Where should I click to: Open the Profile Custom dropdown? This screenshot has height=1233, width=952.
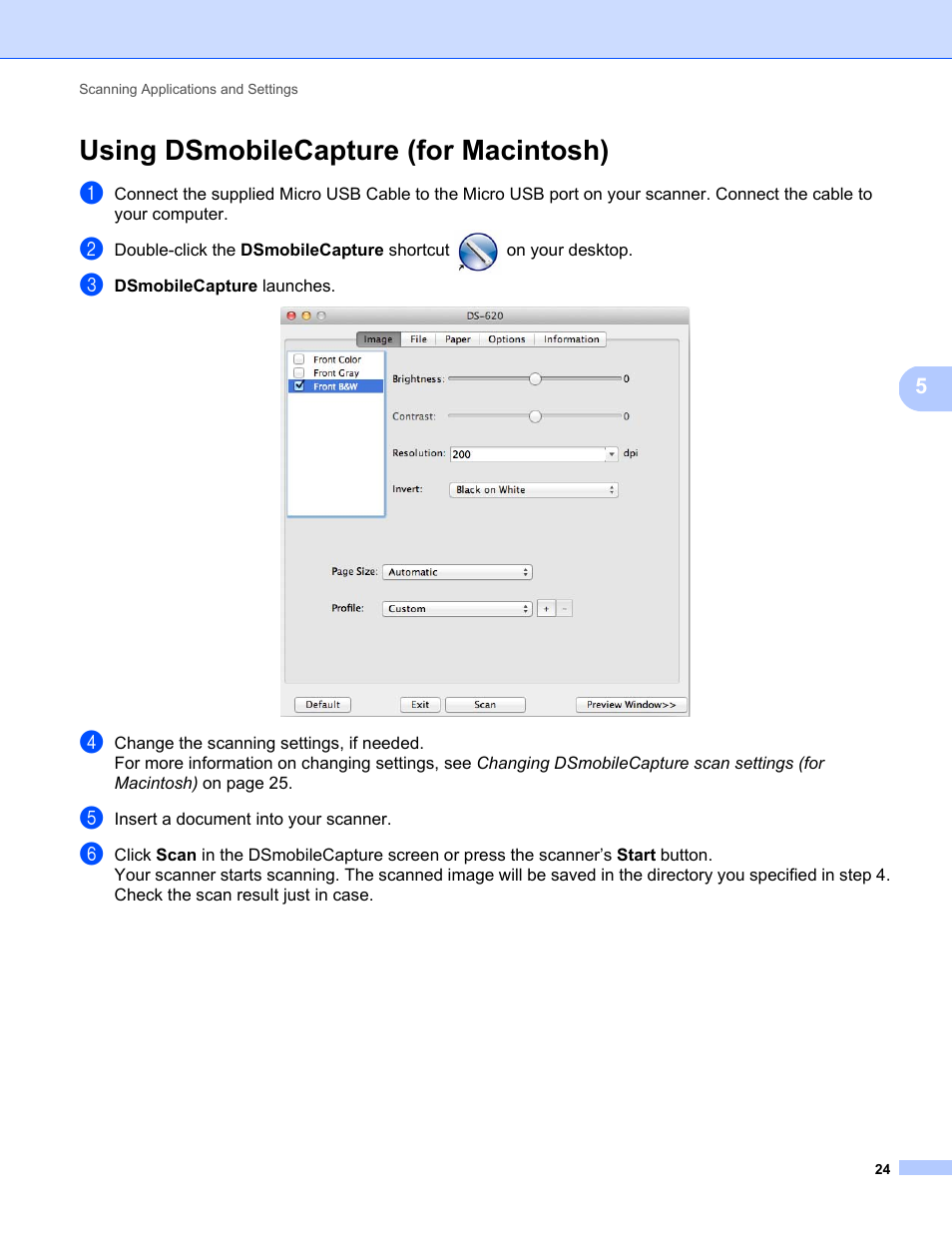(x=457, y=609)
